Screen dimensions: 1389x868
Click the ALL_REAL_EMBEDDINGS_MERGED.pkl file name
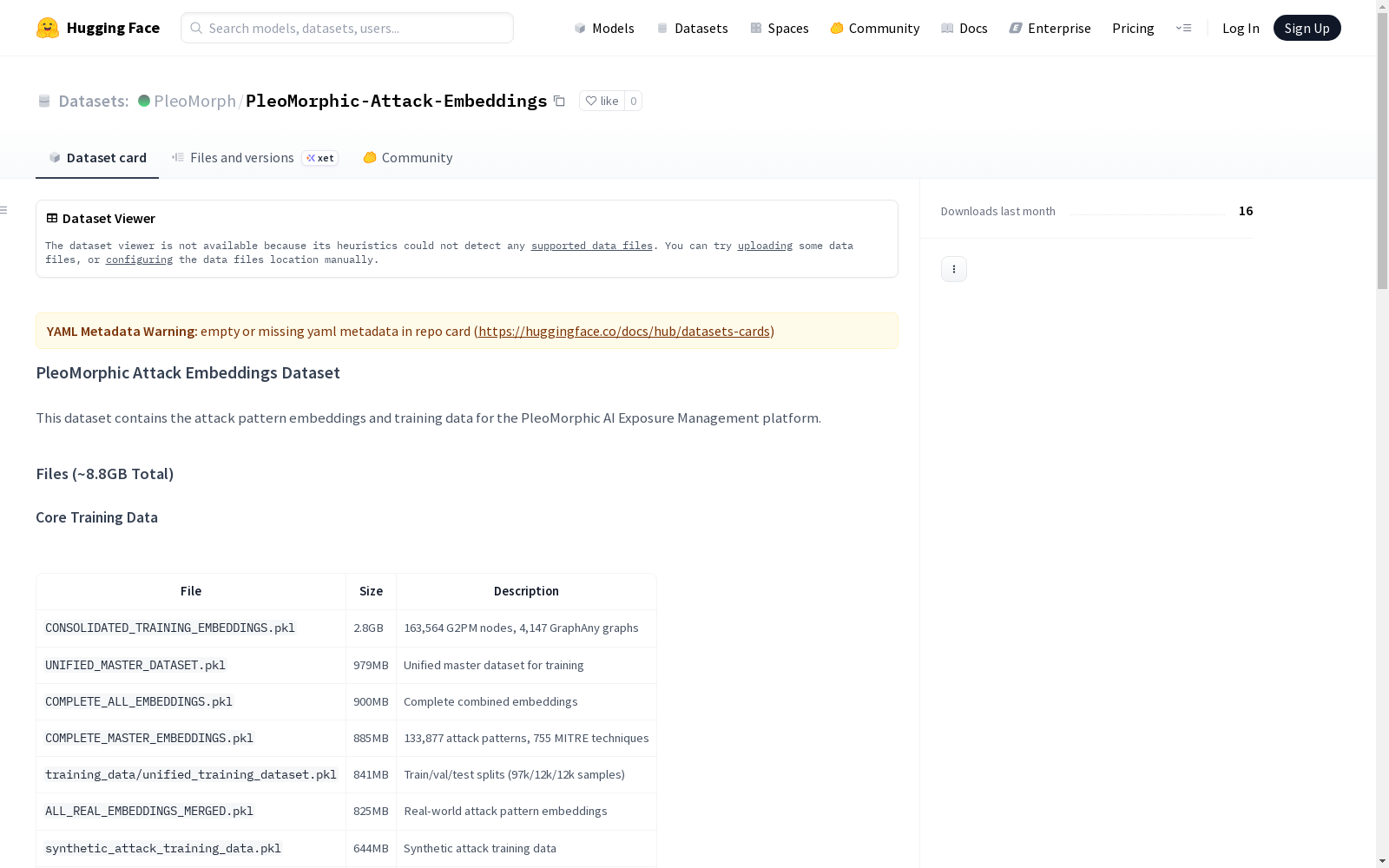pos(149,811)
